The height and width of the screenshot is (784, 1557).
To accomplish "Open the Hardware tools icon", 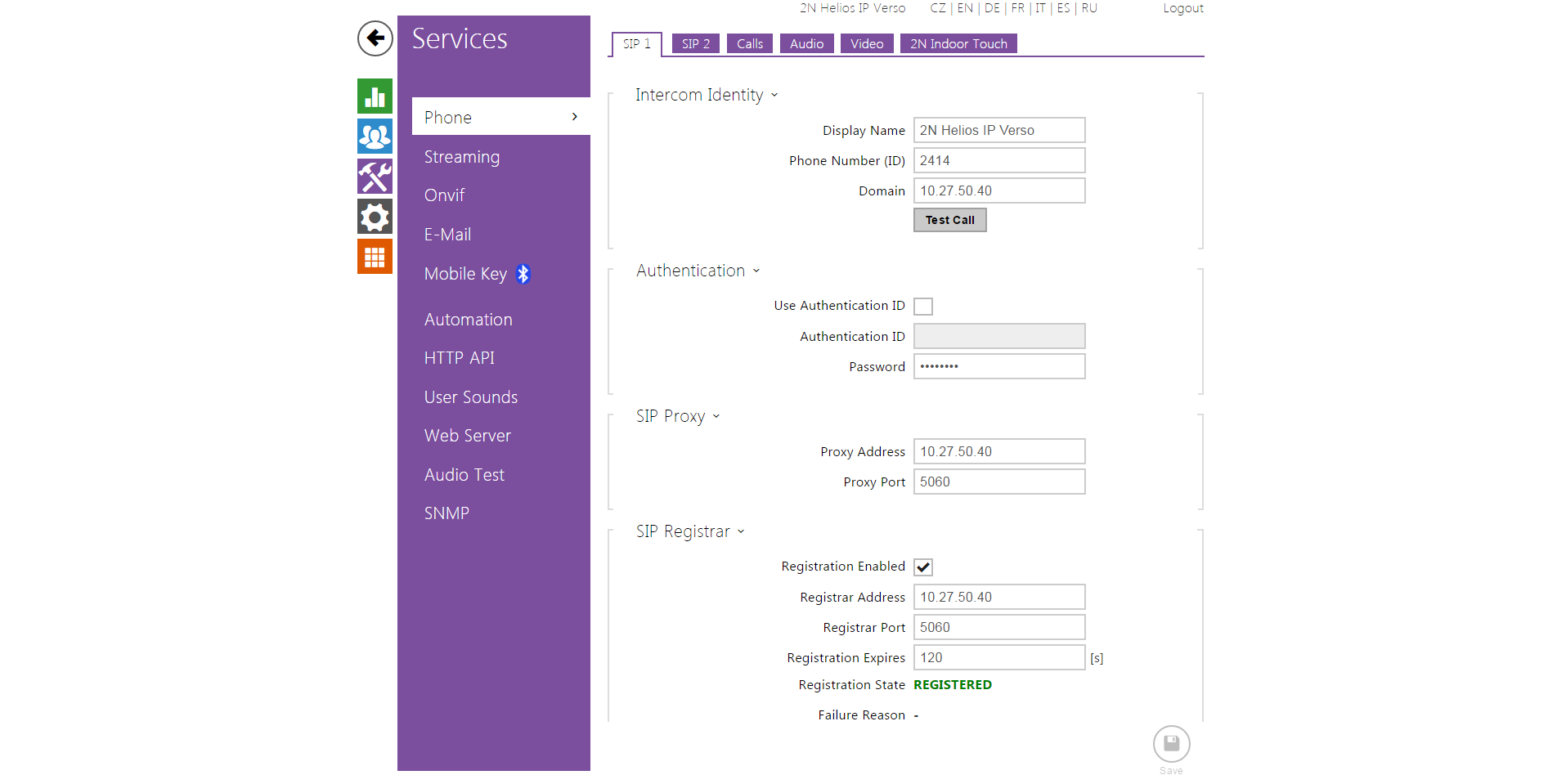I will 375,177.
